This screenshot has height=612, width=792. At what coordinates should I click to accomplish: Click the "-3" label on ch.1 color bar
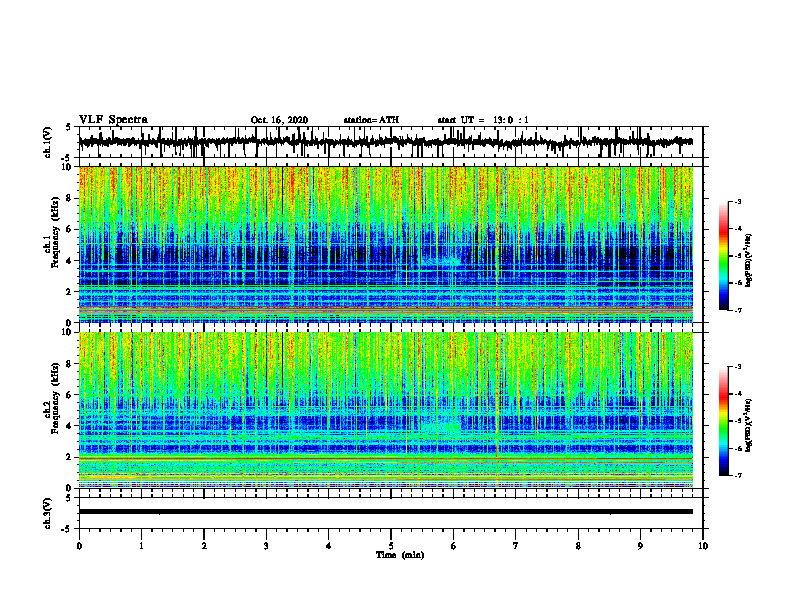tap(738, 202)
